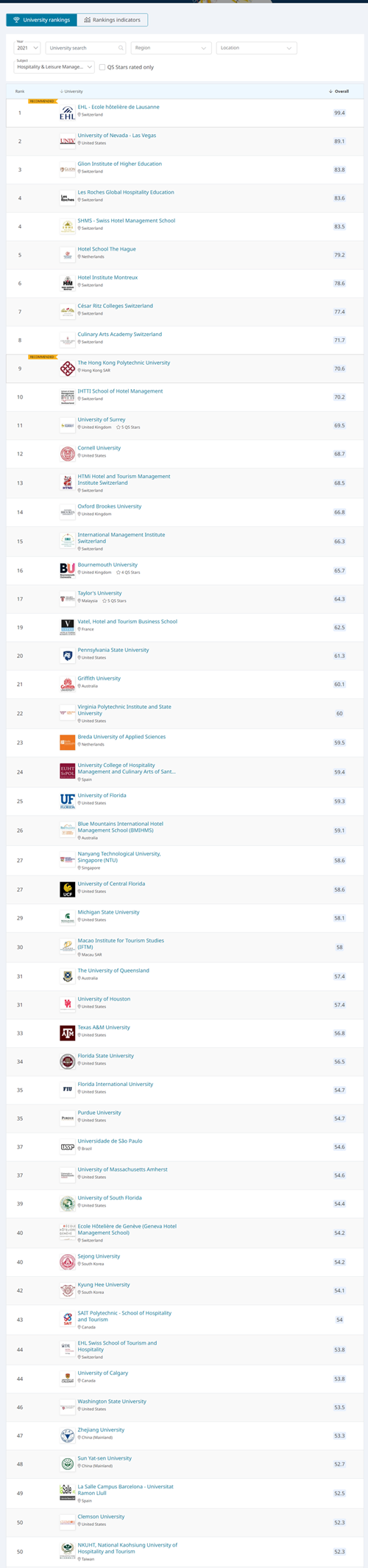Click Taylor's University logo

coord(68,599)
